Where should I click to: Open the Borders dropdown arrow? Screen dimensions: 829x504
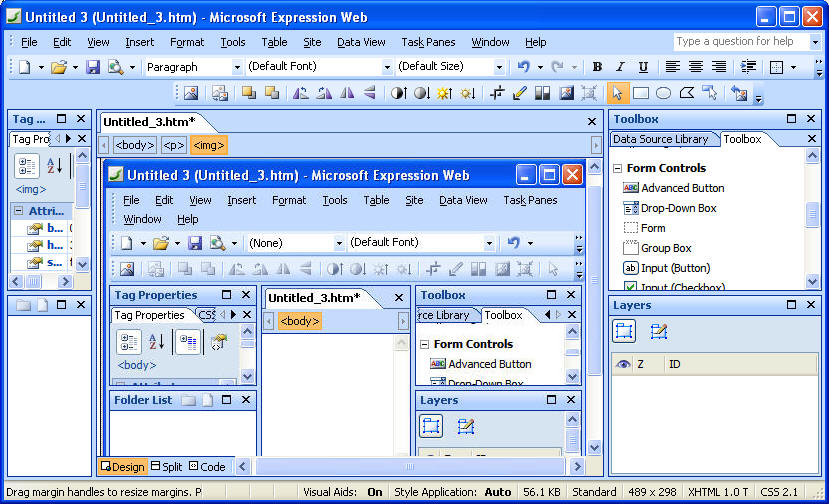pyautogui.click(x=793, y=67)
